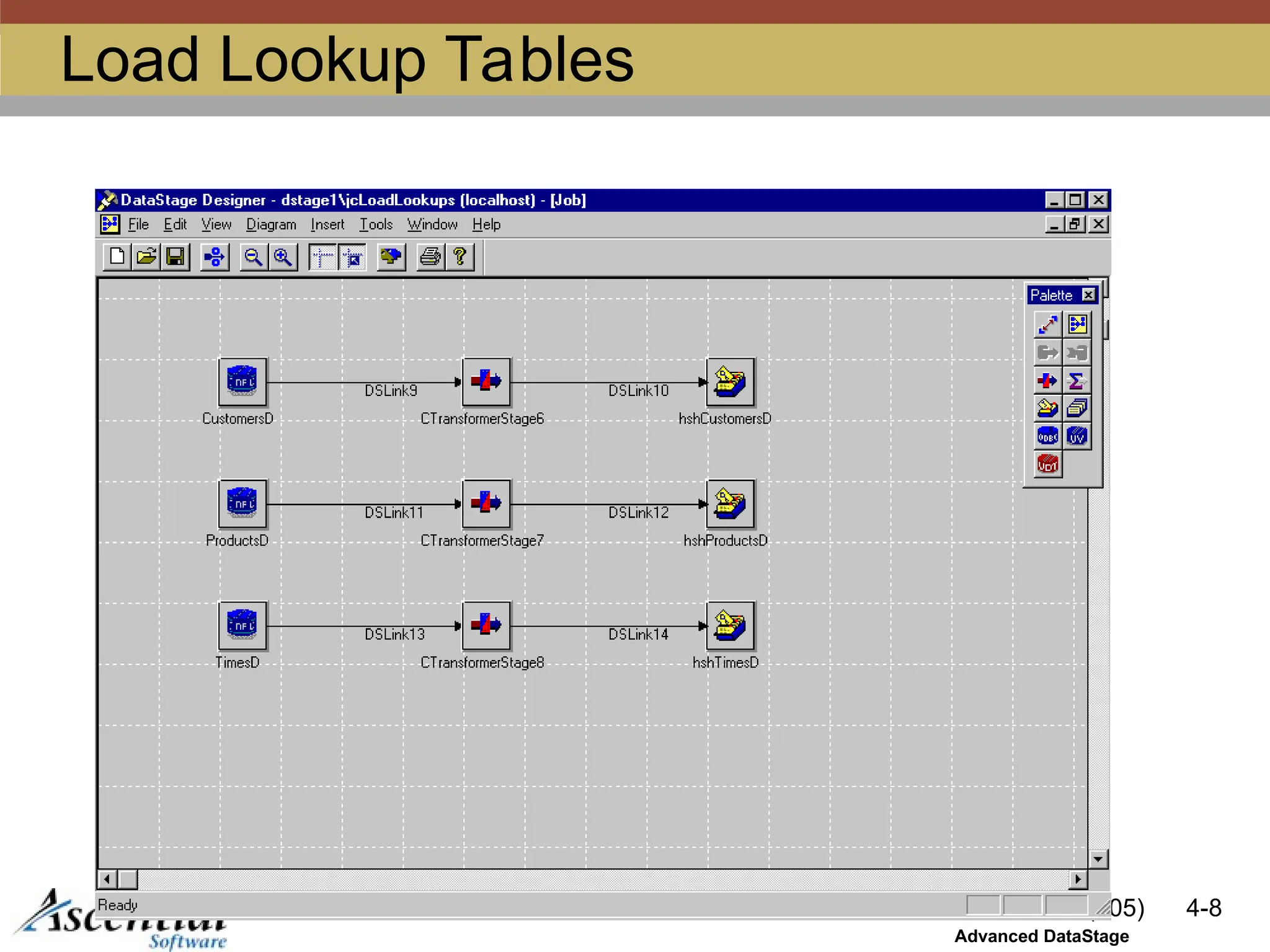Toggle the grid lines toolbar button

click(322, 257)
